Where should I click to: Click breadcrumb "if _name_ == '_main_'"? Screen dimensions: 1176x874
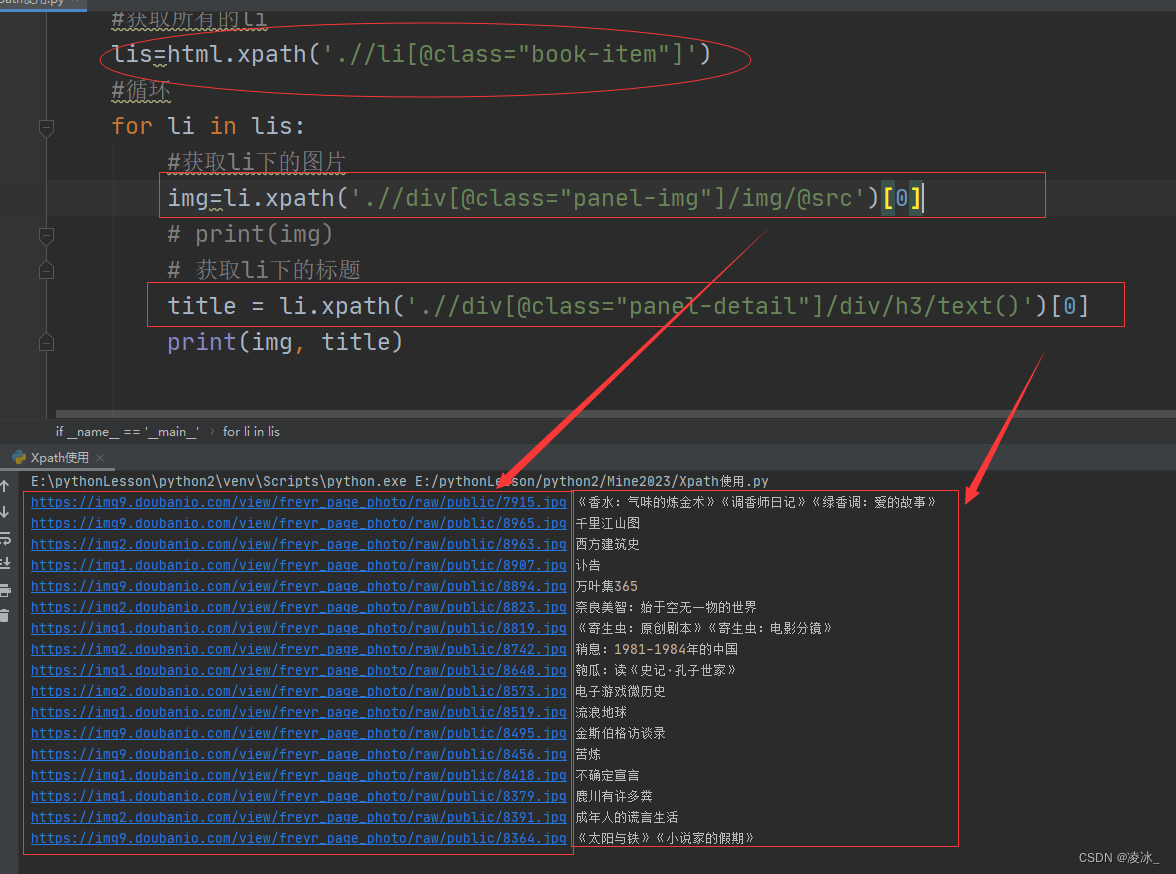coord(127,431)
